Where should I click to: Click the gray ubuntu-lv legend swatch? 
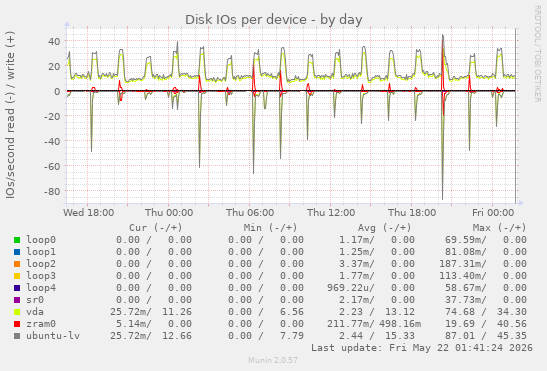click(x=17, y=336)
